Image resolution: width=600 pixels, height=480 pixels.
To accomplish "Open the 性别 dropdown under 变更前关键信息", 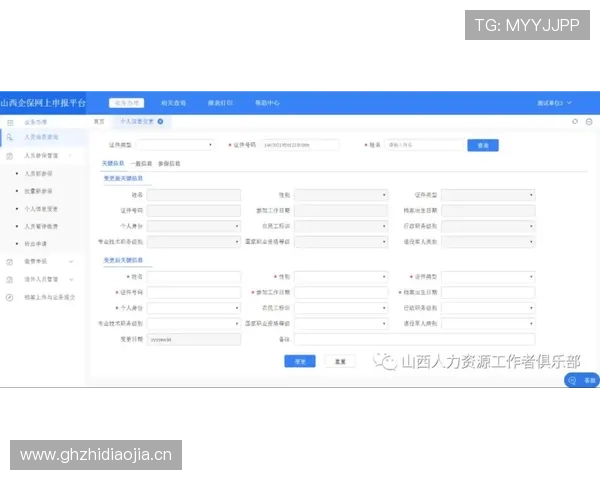I will pos(341,195).
